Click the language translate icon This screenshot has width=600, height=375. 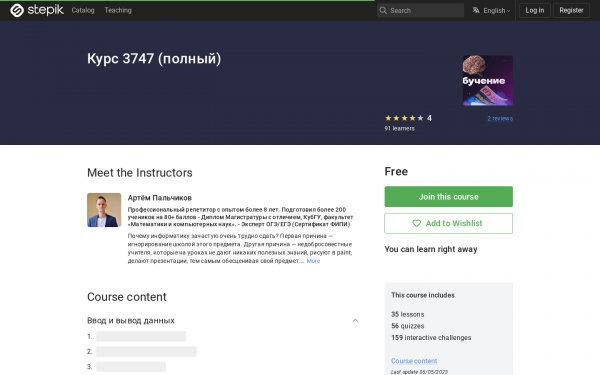476,10
